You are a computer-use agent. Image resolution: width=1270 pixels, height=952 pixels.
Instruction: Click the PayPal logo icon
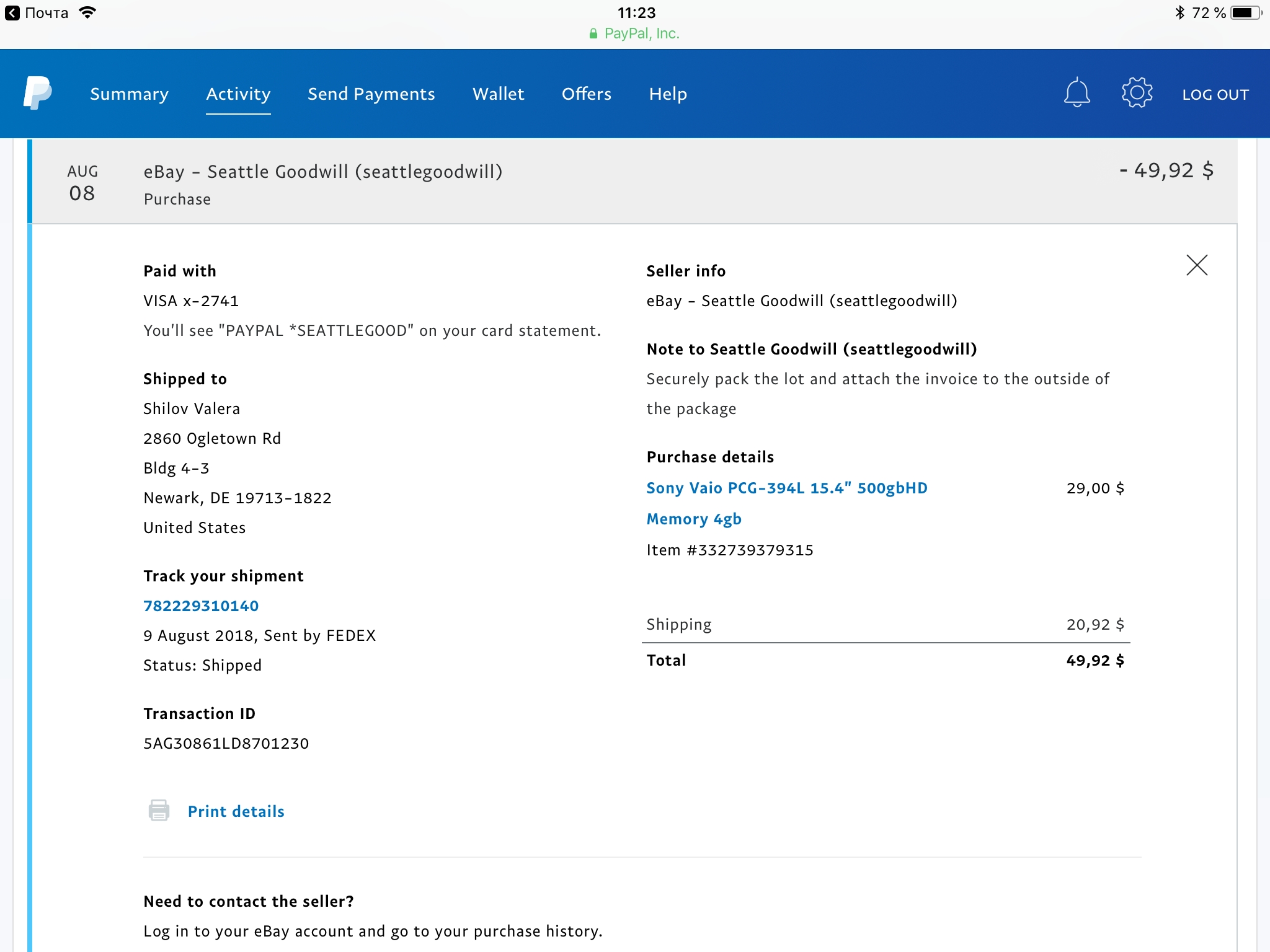(37, 93)
